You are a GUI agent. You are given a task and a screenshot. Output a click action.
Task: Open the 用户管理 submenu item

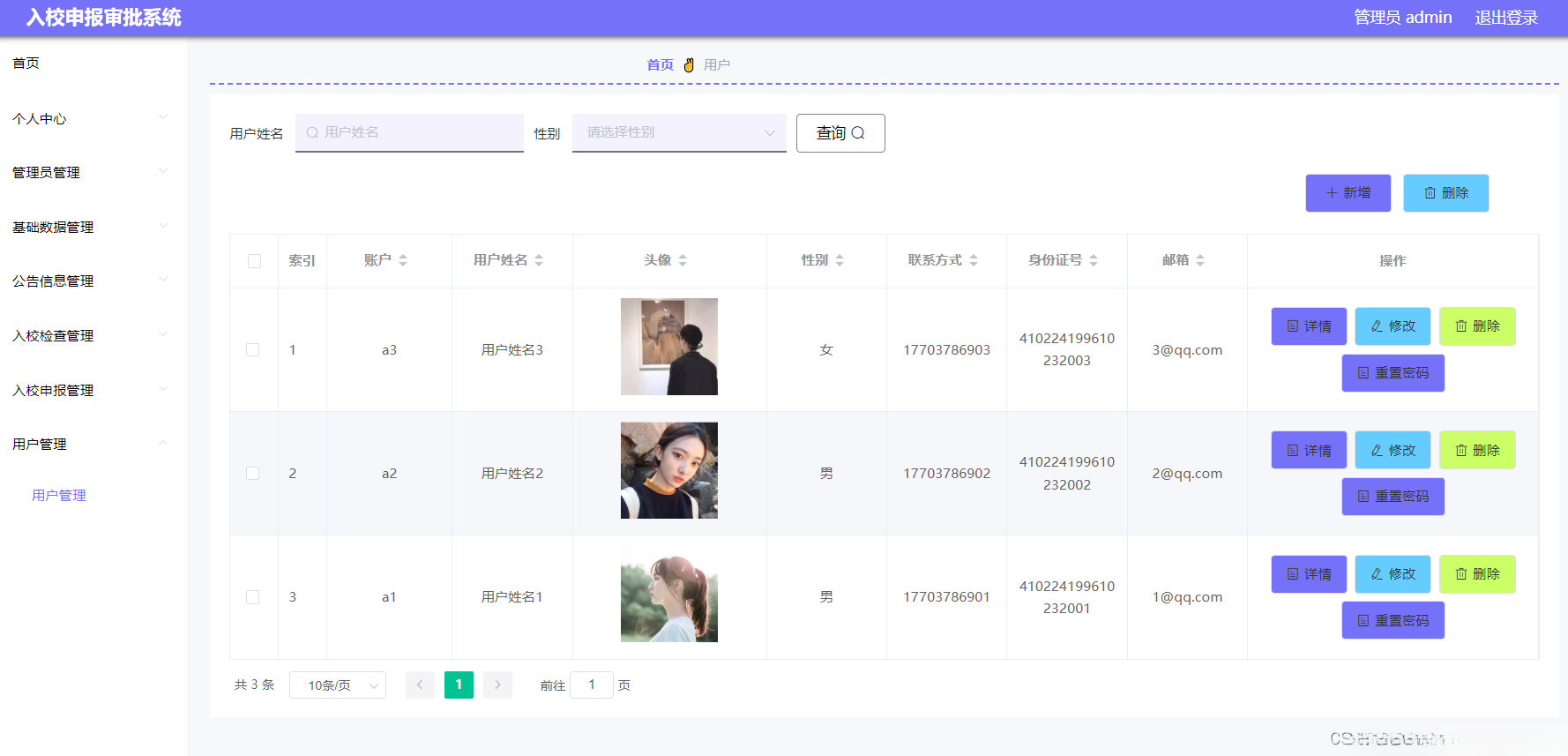coord(59,496)
